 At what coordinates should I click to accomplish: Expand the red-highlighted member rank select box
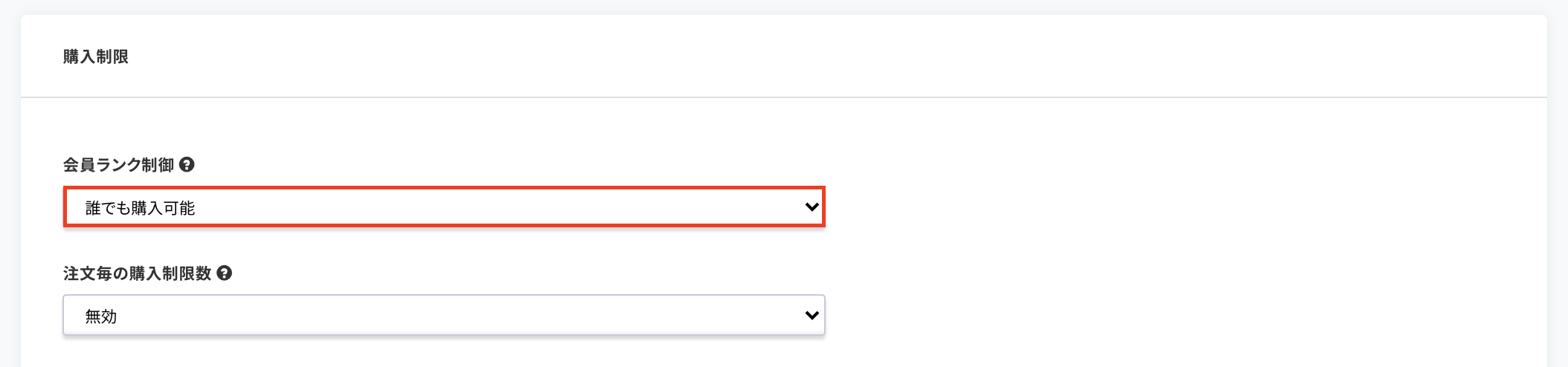point(444,207)
